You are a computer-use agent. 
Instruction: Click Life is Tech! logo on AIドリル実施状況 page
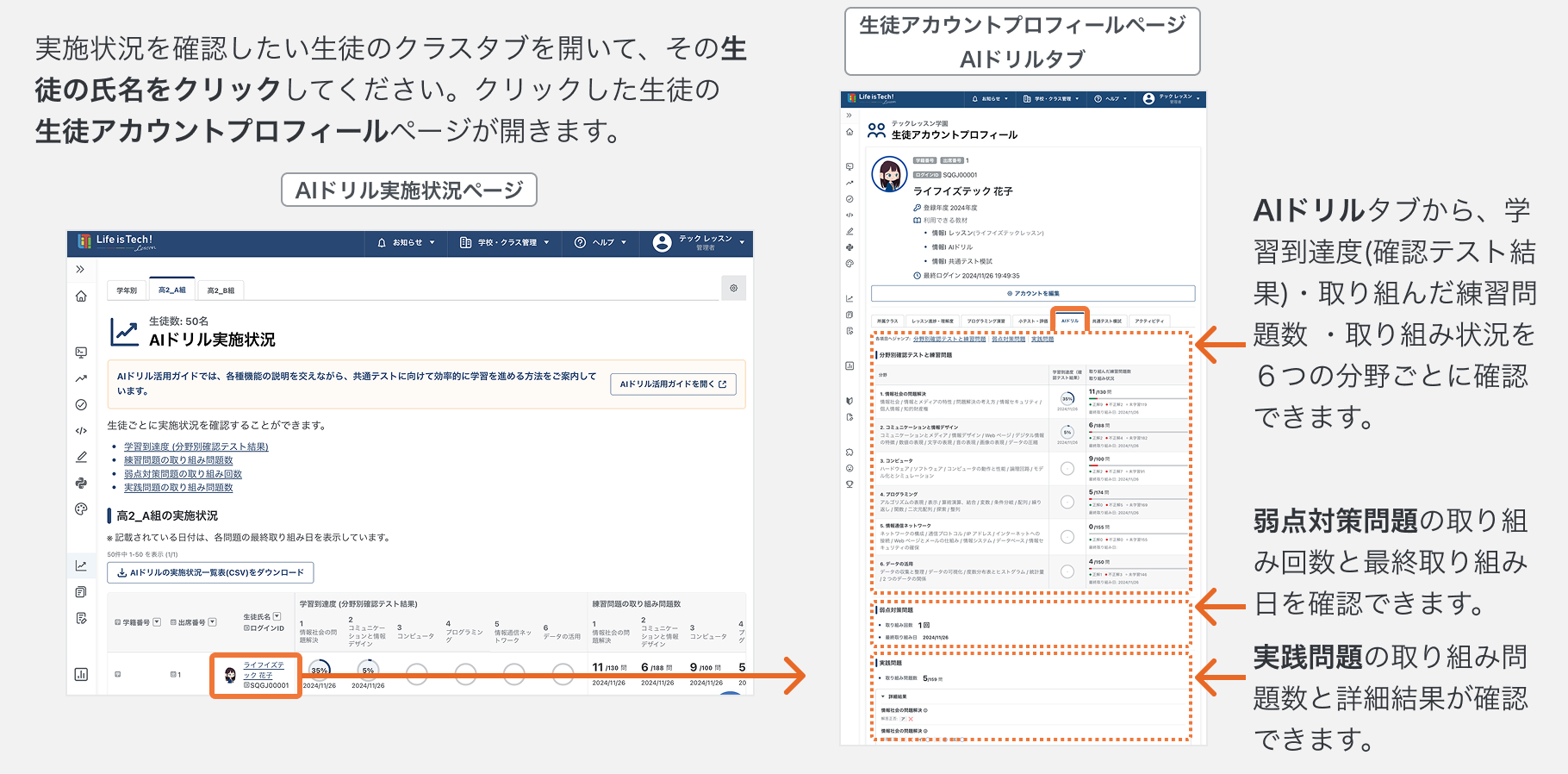coord(116,242)
